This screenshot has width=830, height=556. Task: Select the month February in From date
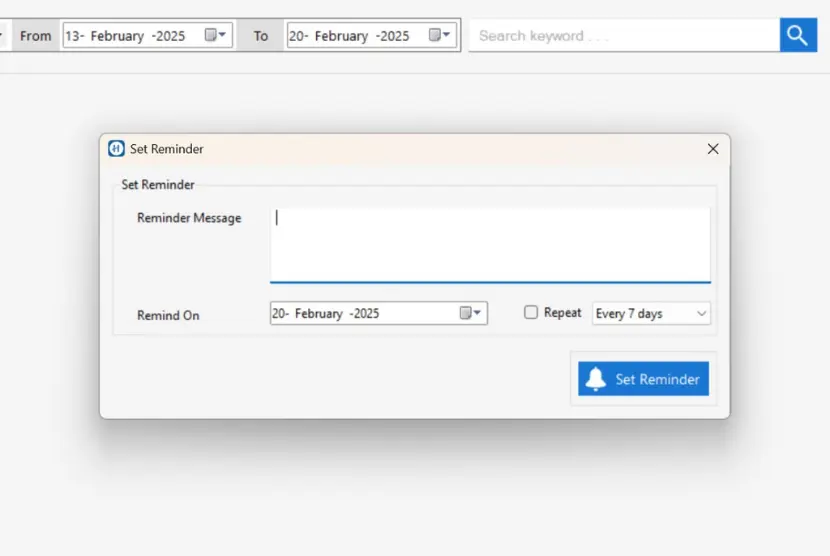pos(117,36)
